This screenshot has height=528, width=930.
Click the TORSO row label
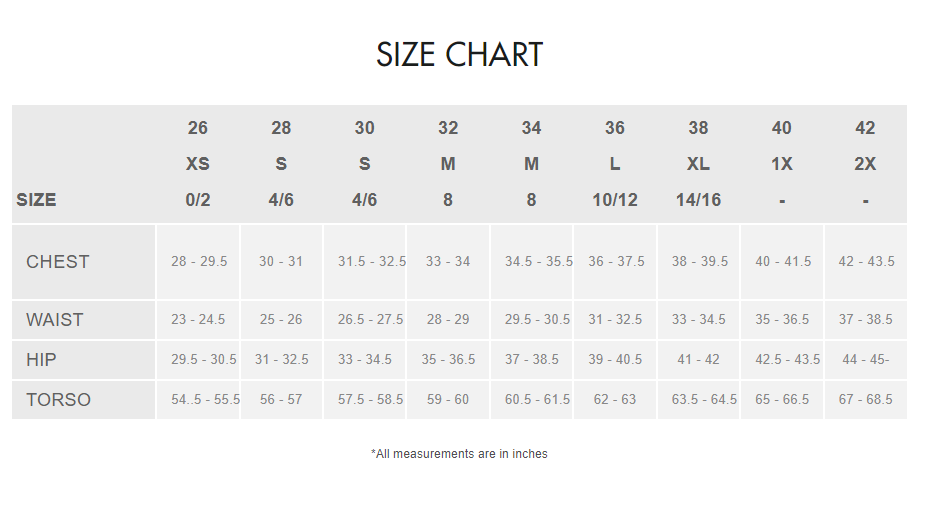click(58, 400)
